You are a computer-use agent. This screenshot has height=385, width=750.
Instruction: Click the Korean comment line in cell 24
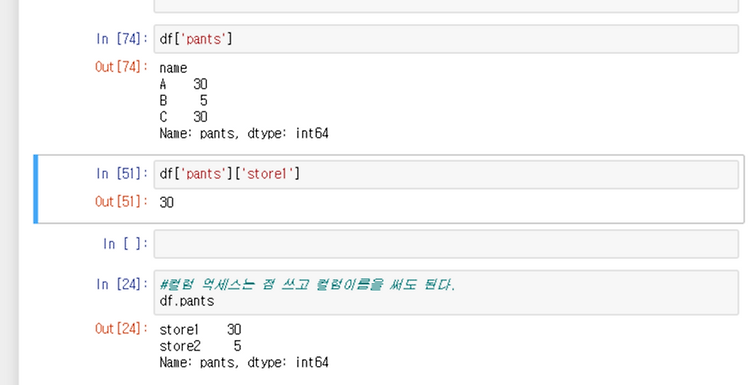tap(308, 285)
